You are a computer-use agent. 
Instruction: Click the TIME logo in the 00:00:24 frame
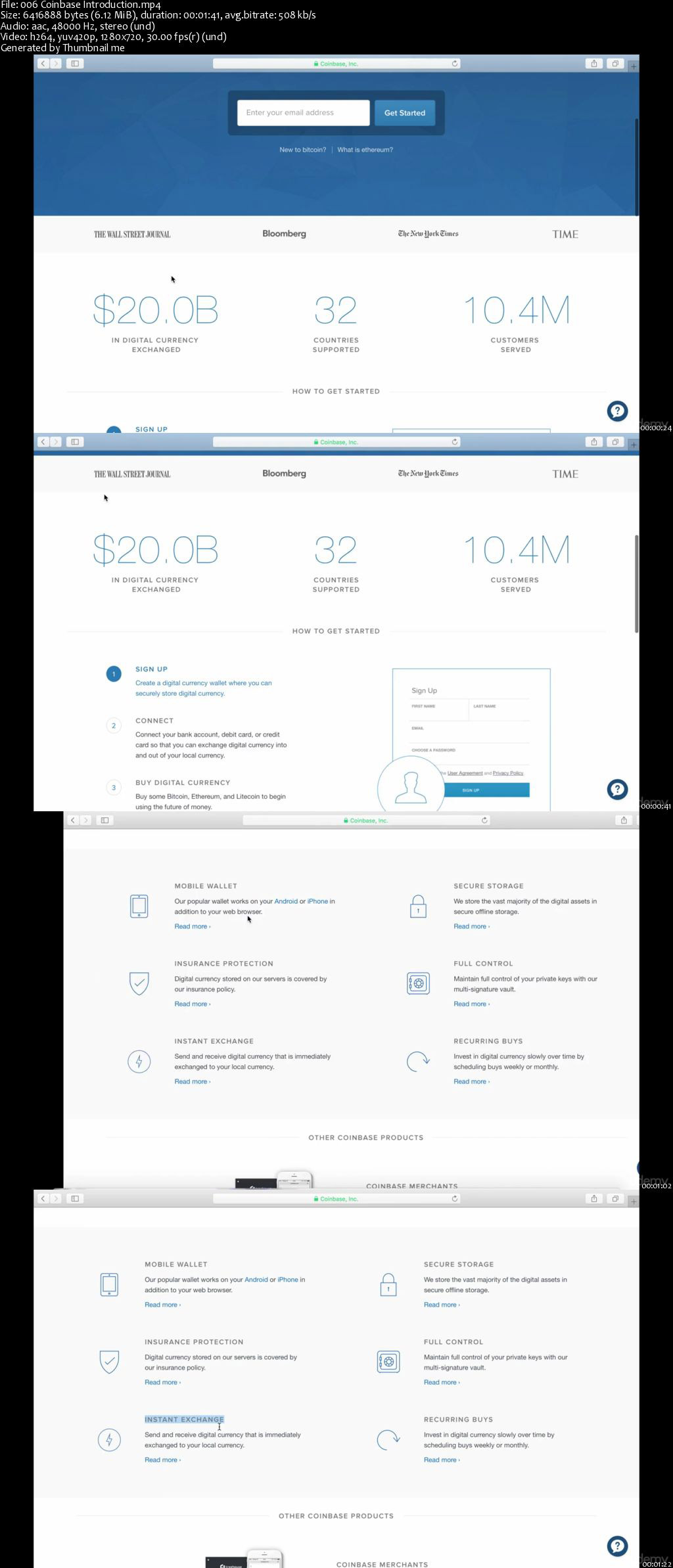click(565, 235)
